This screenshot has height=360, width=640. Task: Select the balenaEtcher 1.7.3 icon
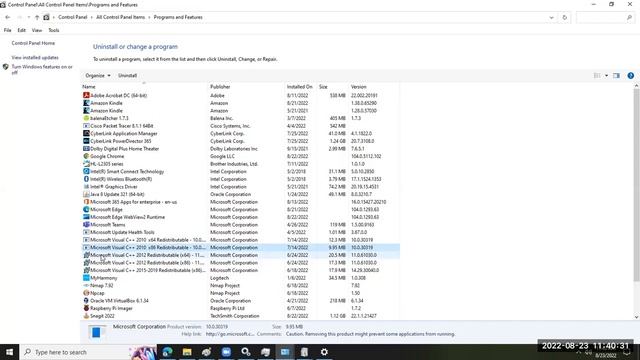point(86,118)
